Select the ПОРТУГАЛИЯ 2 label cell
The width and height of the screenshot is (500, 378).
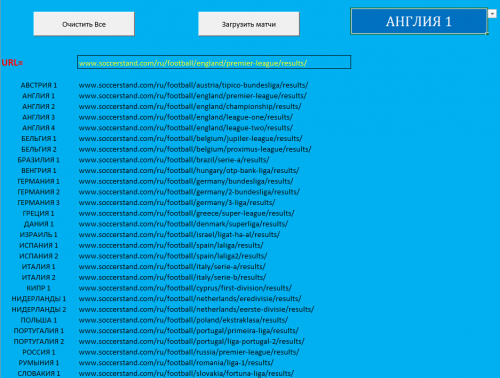click(x=39, y=341)
